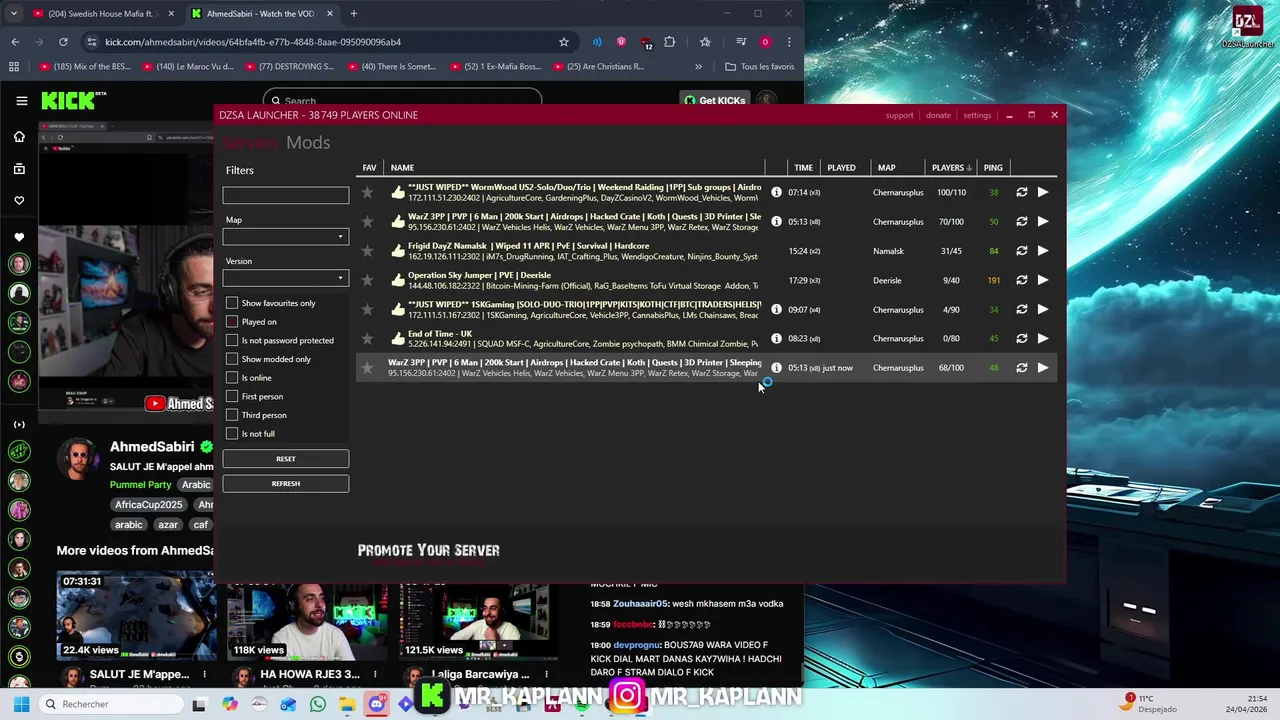This screenshot has height=720, width=1280.
Task: Refresh the Operation Sky Jumper Deerisle server
Action: (1021, 280)
